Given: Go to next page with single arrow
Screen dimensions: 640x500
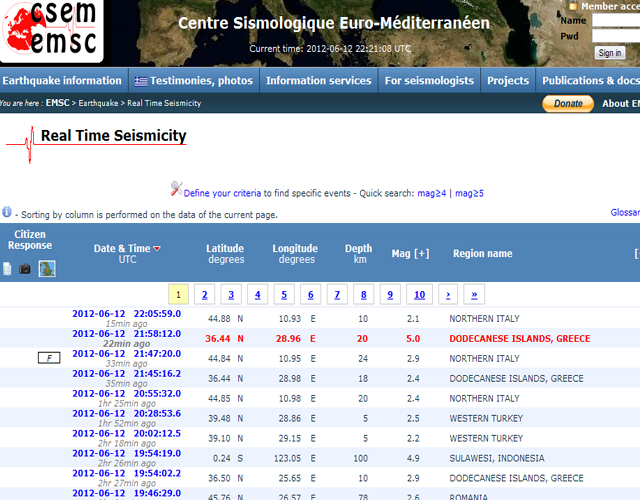Looking at the screenshot, I should [447, 294].
